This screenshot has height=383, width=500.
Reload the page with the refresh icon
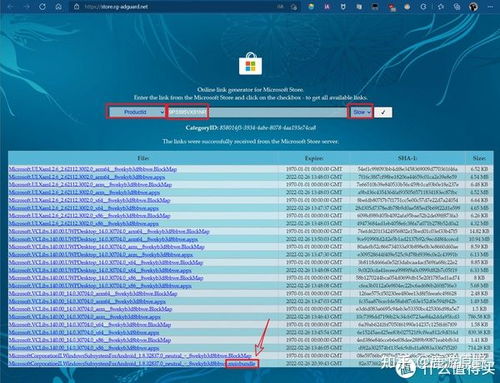pos(42,7)
